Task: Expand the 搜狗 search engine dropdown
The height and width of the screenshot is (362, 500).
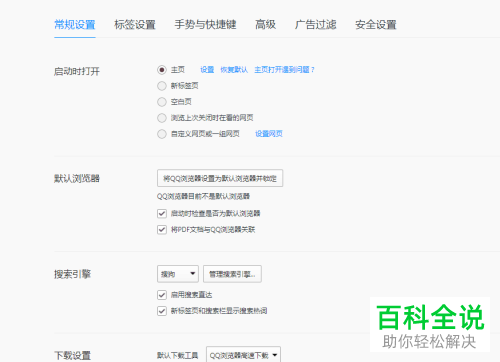Action: click(178, 274)
